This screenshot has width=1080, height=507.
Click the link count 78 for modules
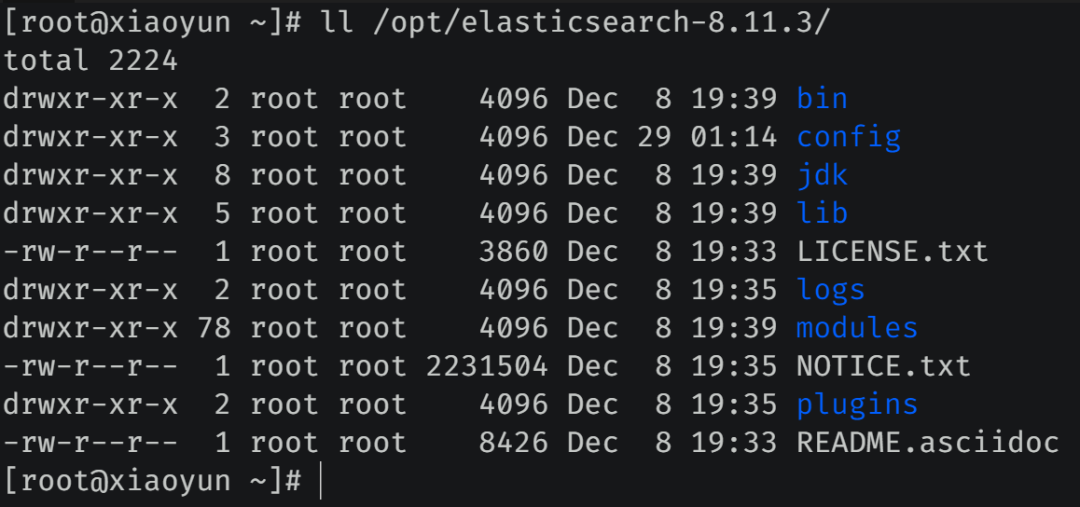click(x=214, y=328)
